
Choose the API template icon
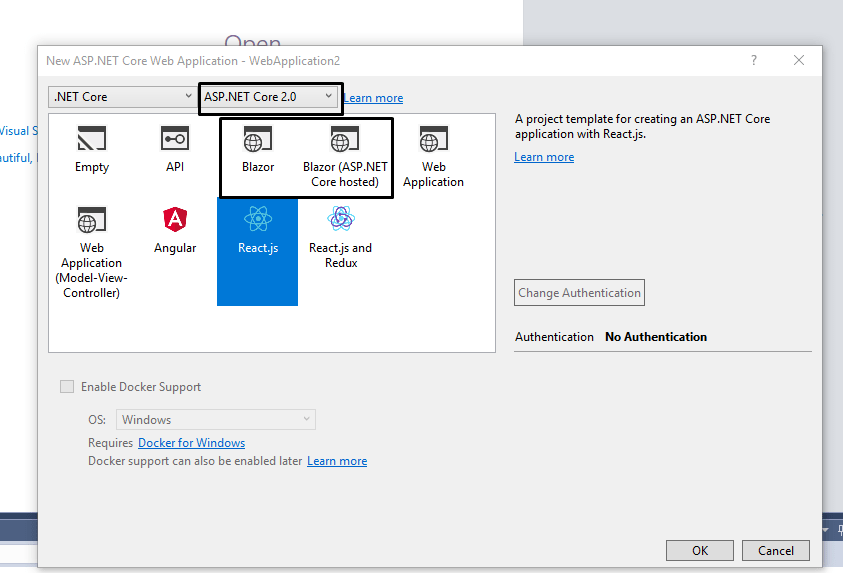(x=175, y=139)
